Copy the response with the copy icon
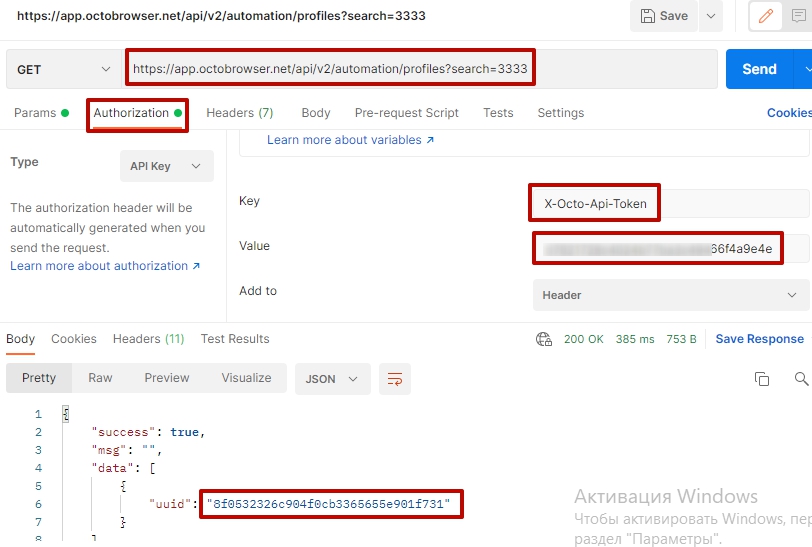This screenshot has width=812, height=547. [762, 379]
